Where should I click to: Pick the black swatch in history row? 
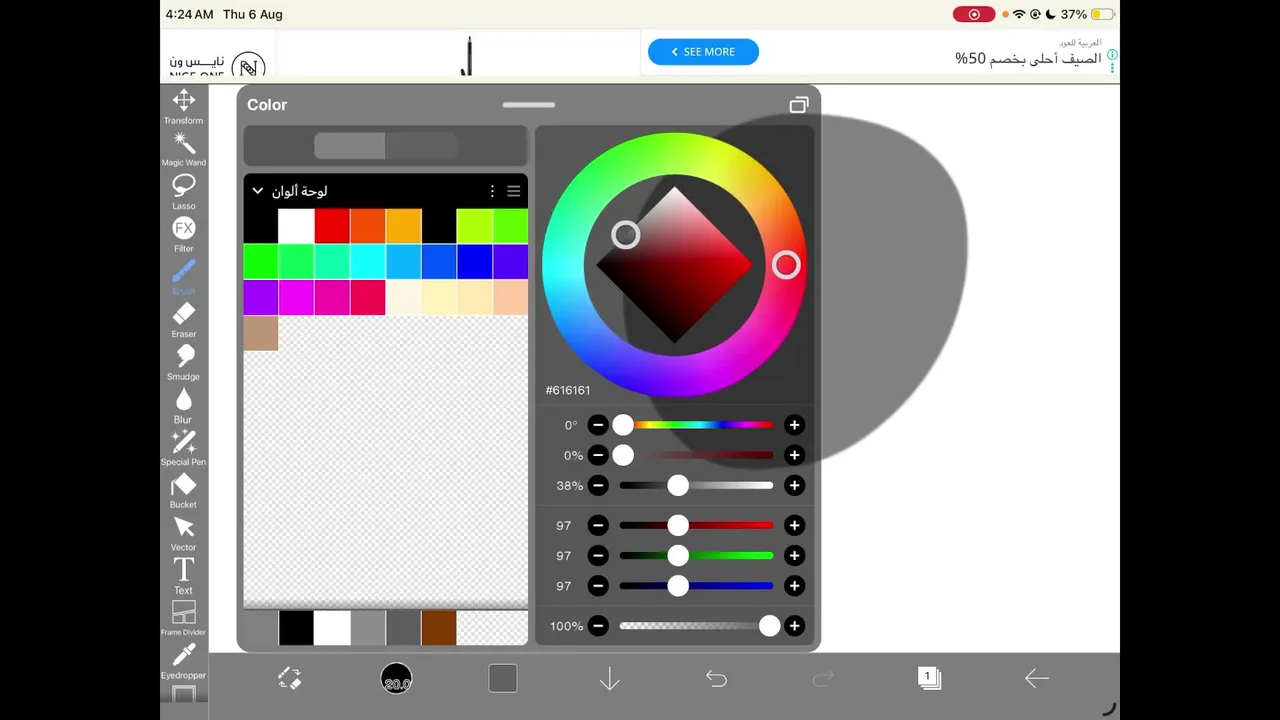tap(296, 628)
